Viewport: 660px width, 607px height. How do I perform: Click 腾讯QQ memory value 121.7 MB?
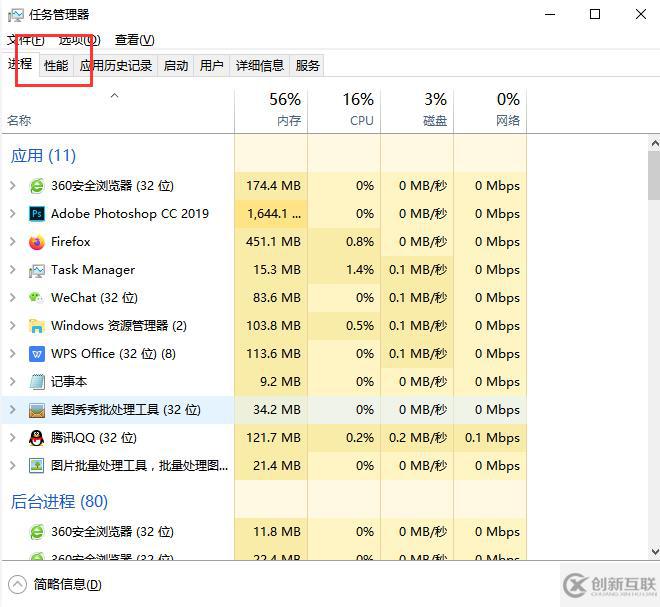(273, 438)
